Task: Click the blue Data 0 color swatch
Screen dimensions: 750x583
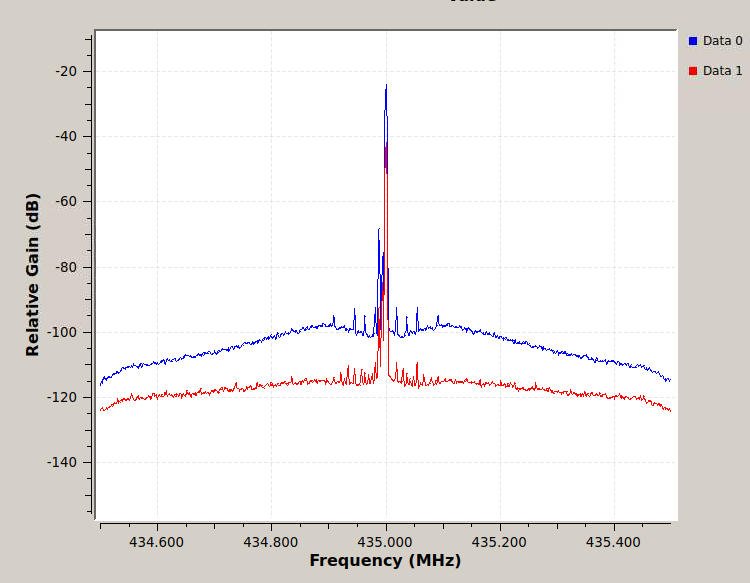Action: [x=693, y=41]
